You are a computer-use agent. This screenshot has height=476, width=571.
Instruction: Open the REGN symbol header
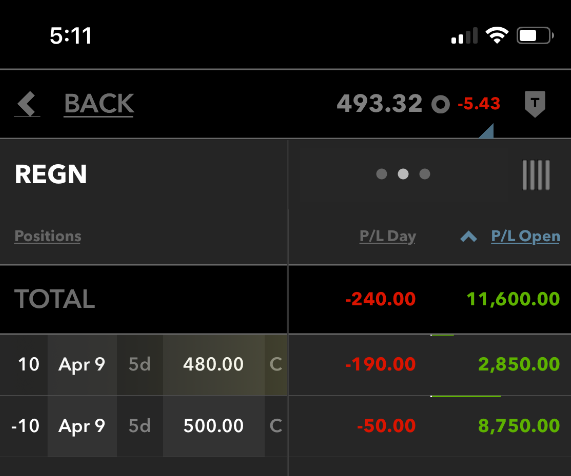click(x=51, y=174)
